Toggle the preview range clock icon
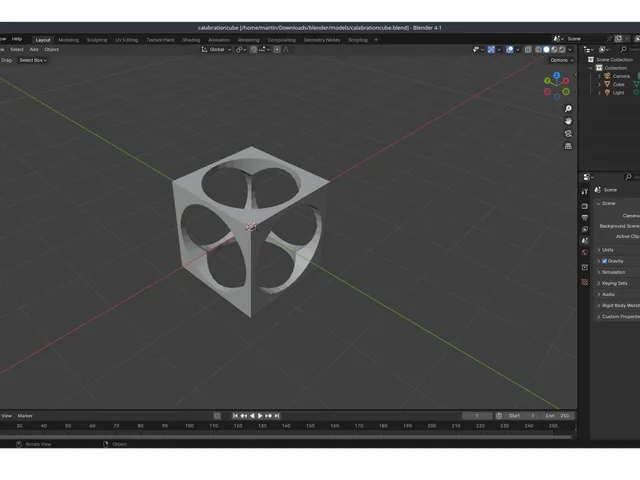The image size is (640, 480). click(x=499, y=416)
